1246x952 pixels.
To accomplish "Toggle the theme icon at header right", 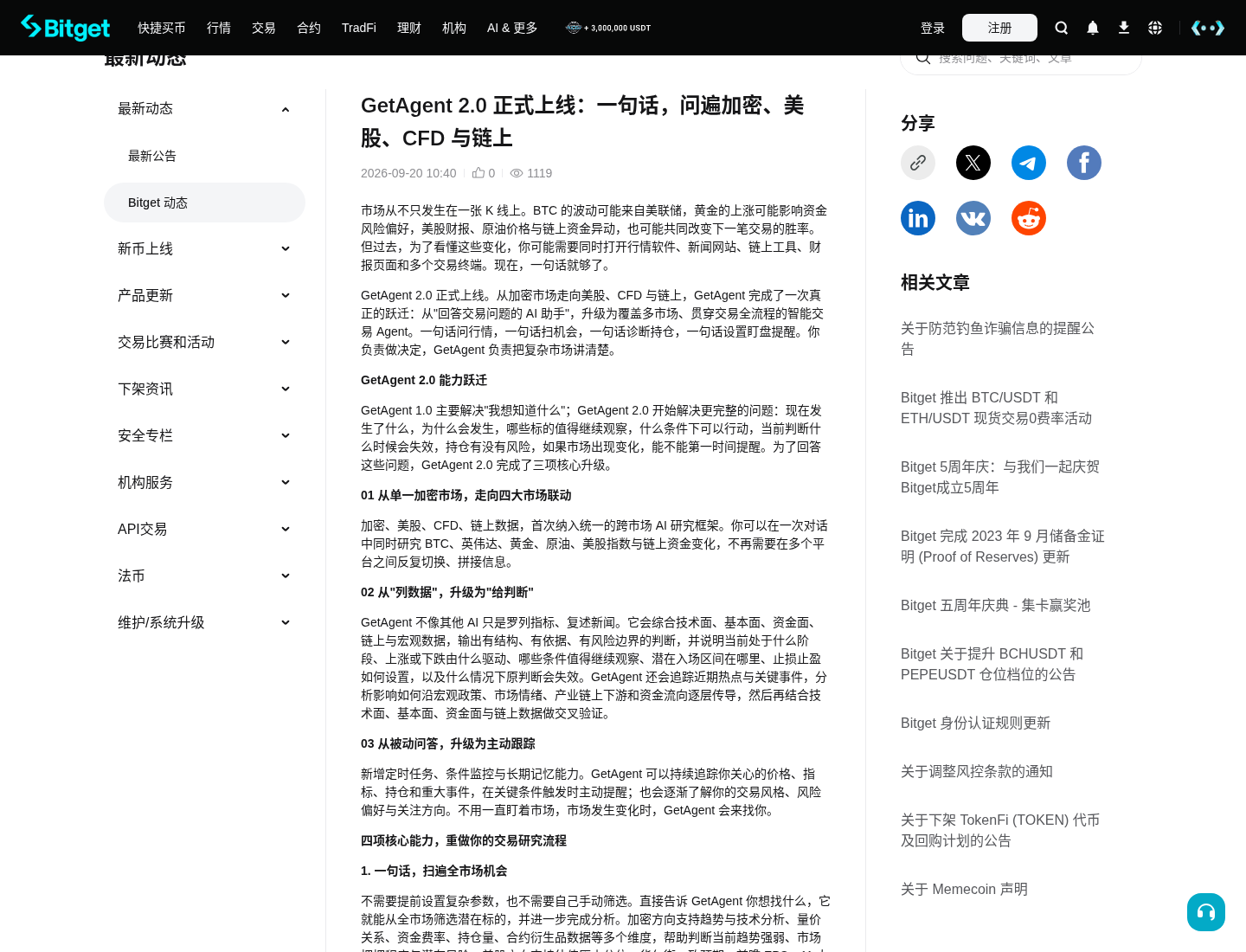I will (x=1208, y=28).
